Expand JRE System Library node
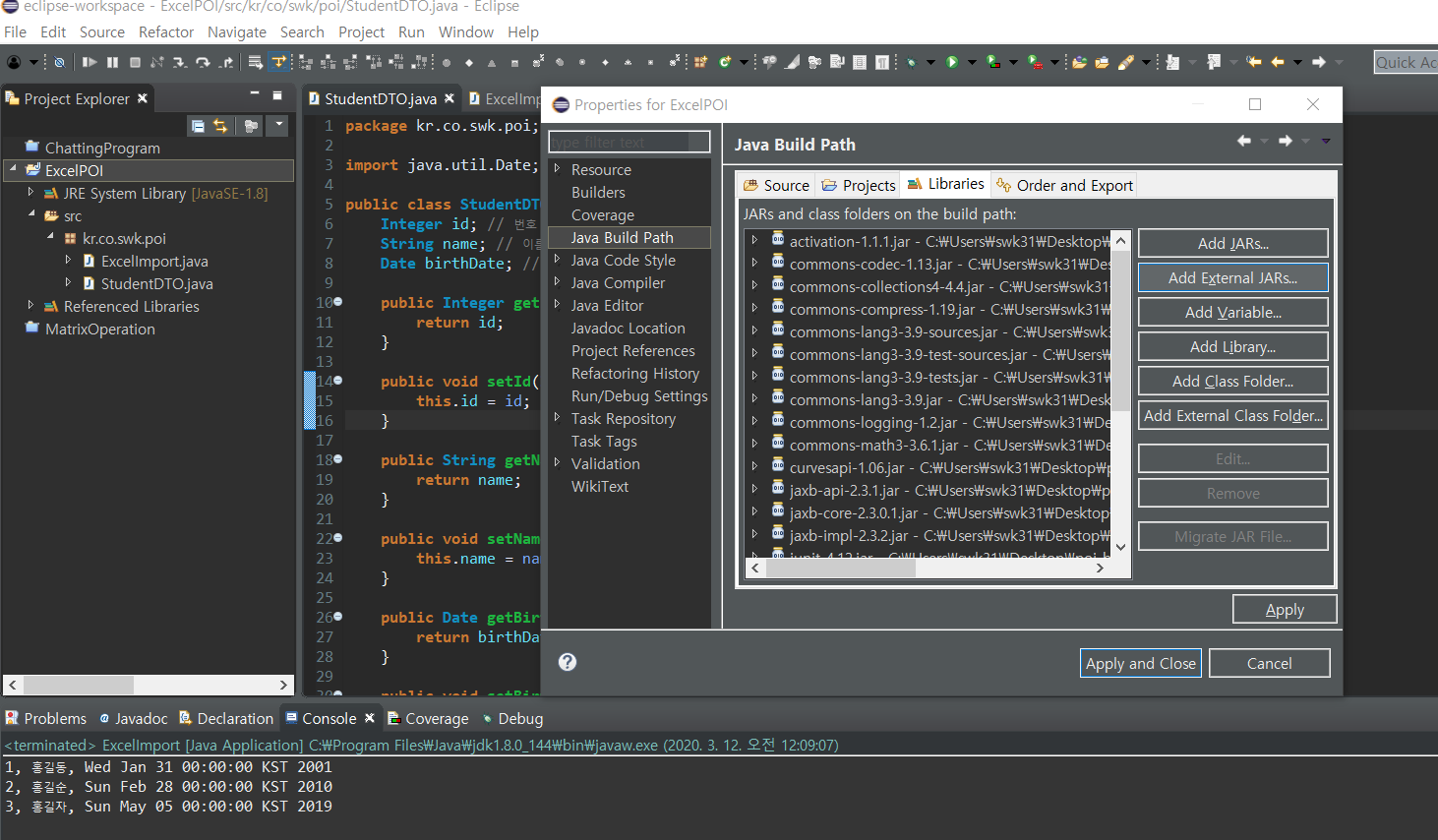Screen dimensions: 1438x840 pos(30,193)
